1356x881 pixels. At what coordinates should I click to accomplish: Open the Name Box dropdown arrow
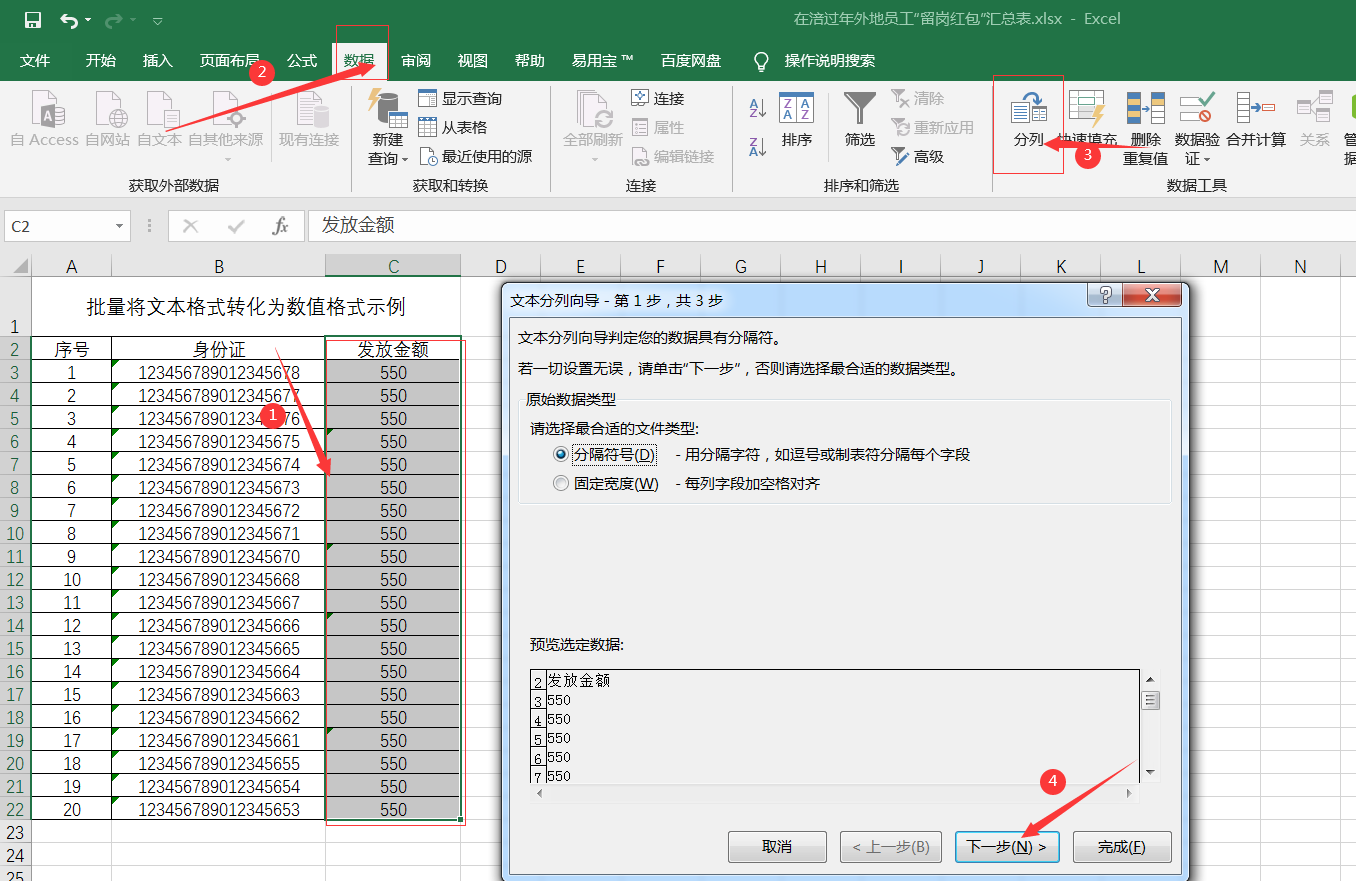pyautogui.click(x=120, y=227)
